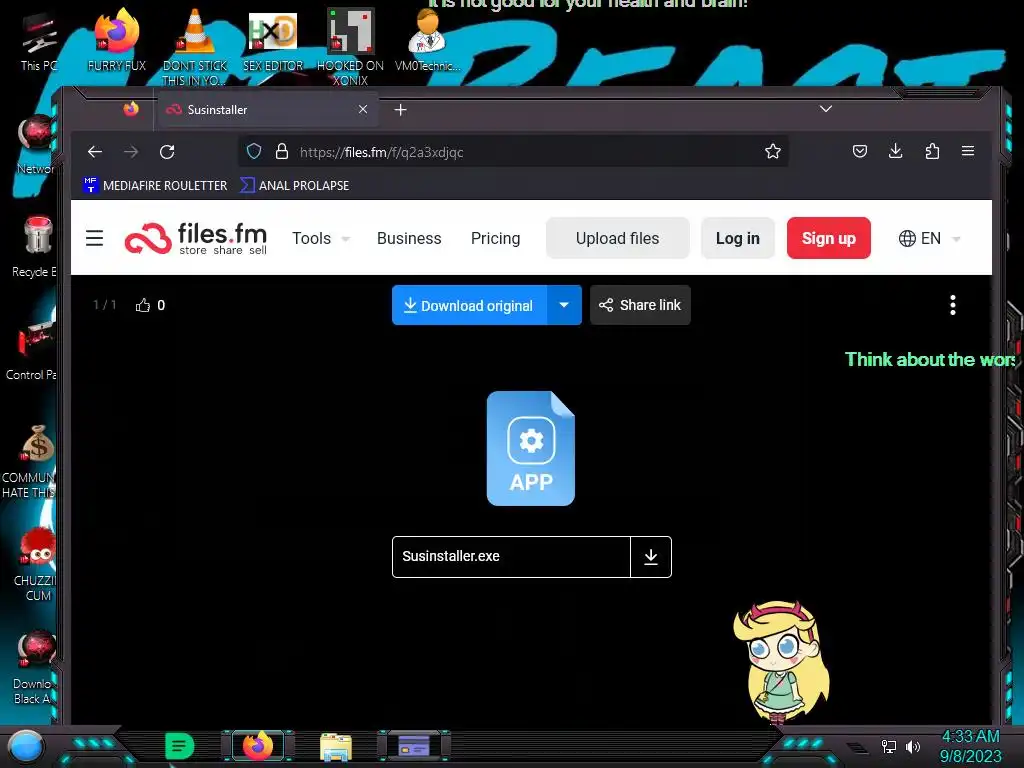Like the file with thumbs-up icon
1024x768 pixels.
pyautogui.click(x=143, y=305)
